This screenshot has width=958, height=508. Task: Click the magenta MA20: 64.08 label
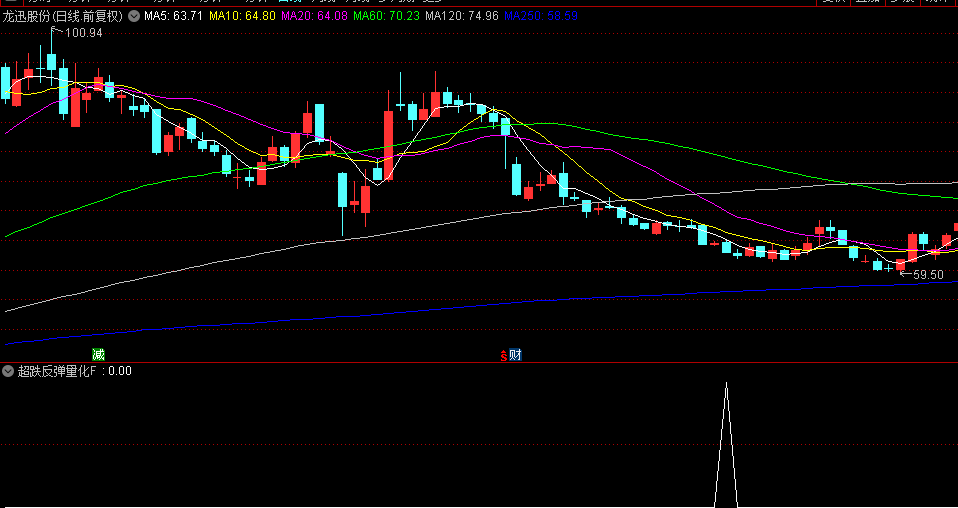tap(314, 16)
